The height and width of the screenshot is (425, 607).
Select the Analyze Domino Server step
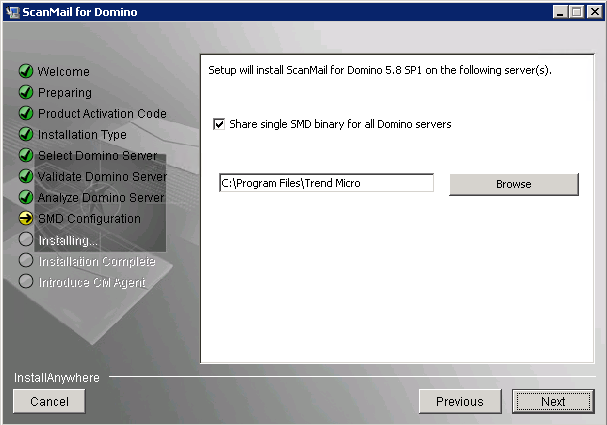tap(100, 198)
